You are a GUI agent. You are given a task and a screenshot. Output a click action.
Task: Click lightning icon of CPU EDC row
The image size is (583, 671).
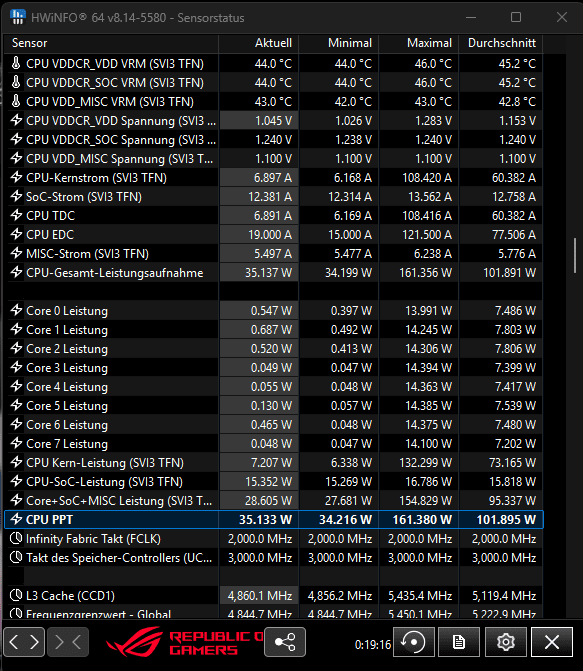pos(16,235)
